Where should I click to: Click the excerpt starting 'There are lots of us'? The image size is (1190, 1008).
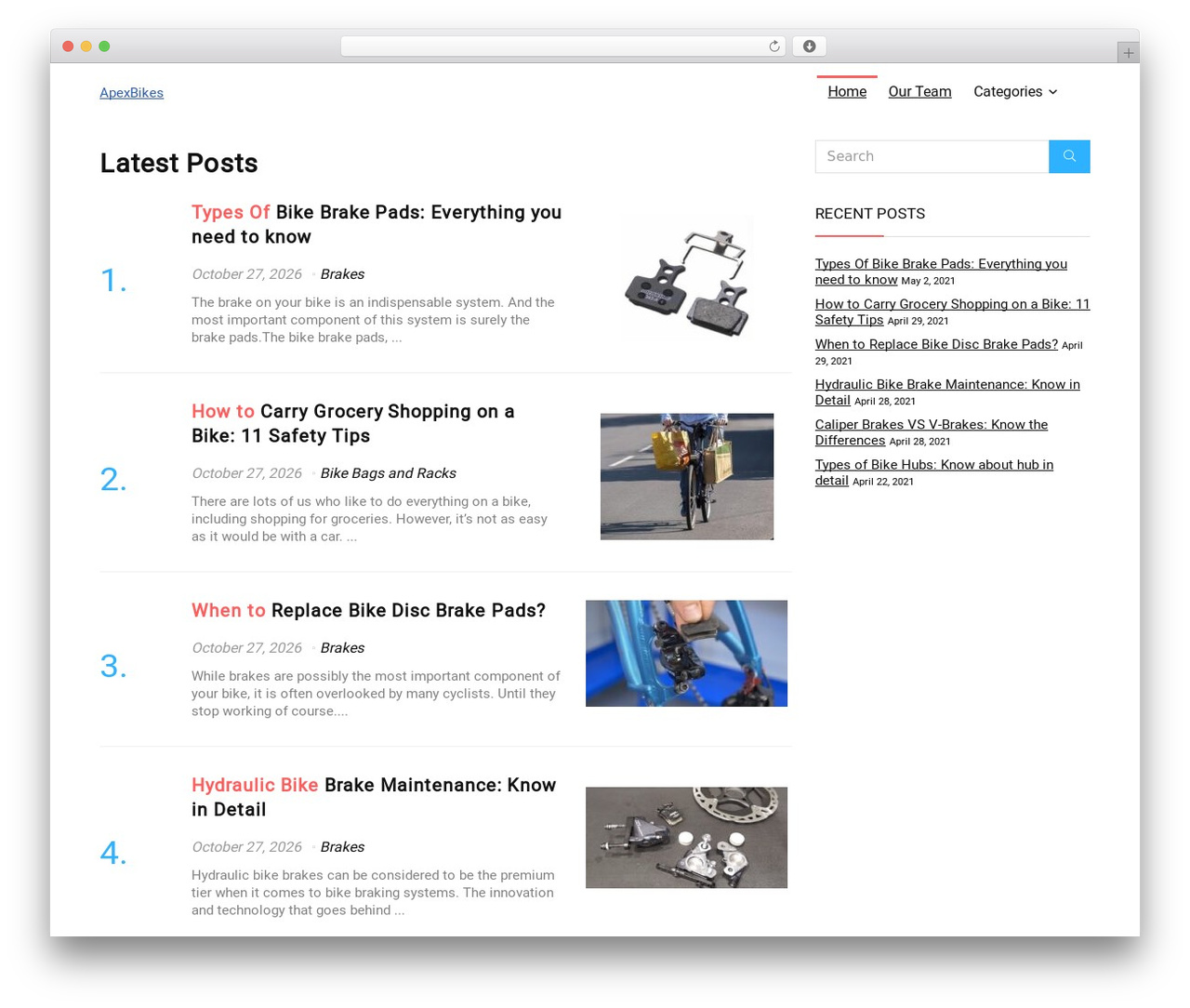click(x=370, y=519)
